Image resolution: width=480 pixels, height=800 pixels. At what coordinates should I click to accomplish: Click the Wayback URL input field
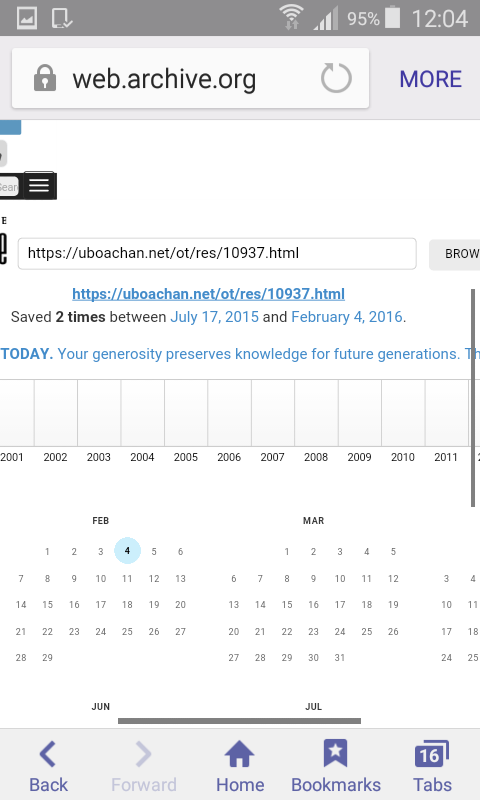pyautogui.click(x=217, y=254)
